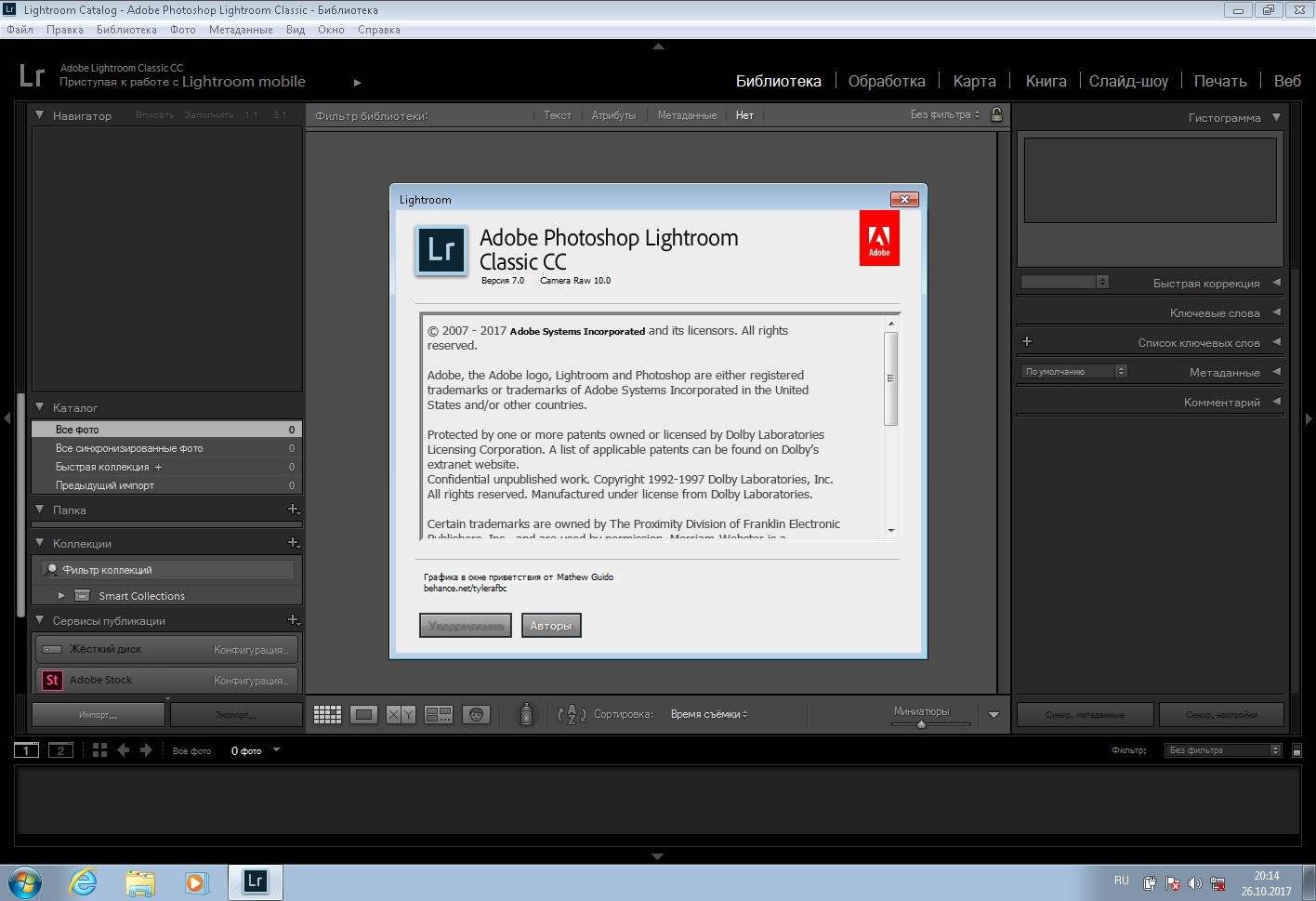Click the second window display button 2
Screen dimensions: 1316x901
tap(60, 750)
